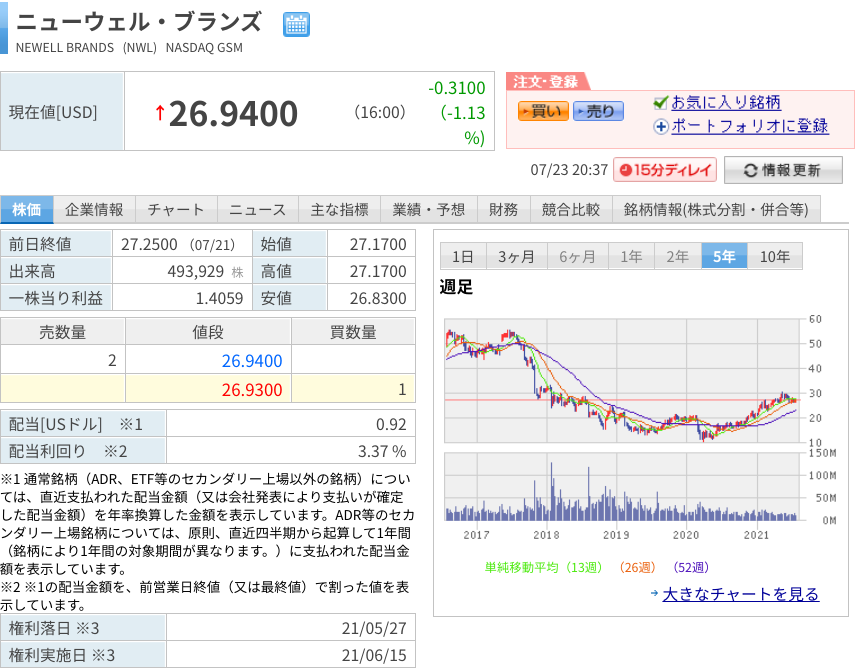The height and width of the screenshot is (671, 857).
Task: Click the 一株当り利益 value 1.4059
Action: [x=219, y=298]
